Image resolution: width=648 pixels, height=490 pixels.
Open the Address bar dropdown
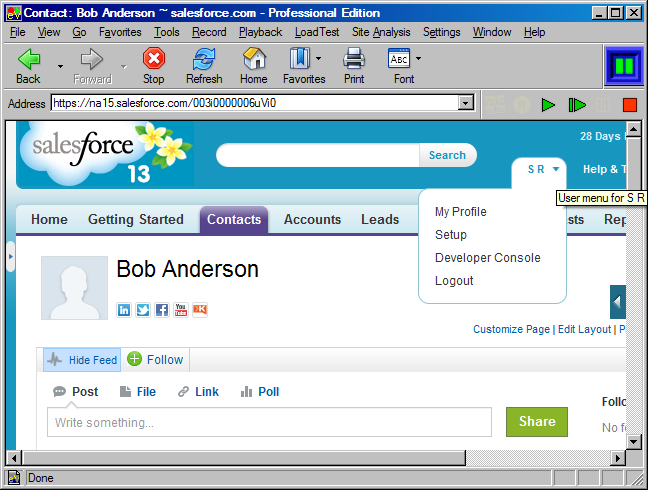click(x=466, y=103)
